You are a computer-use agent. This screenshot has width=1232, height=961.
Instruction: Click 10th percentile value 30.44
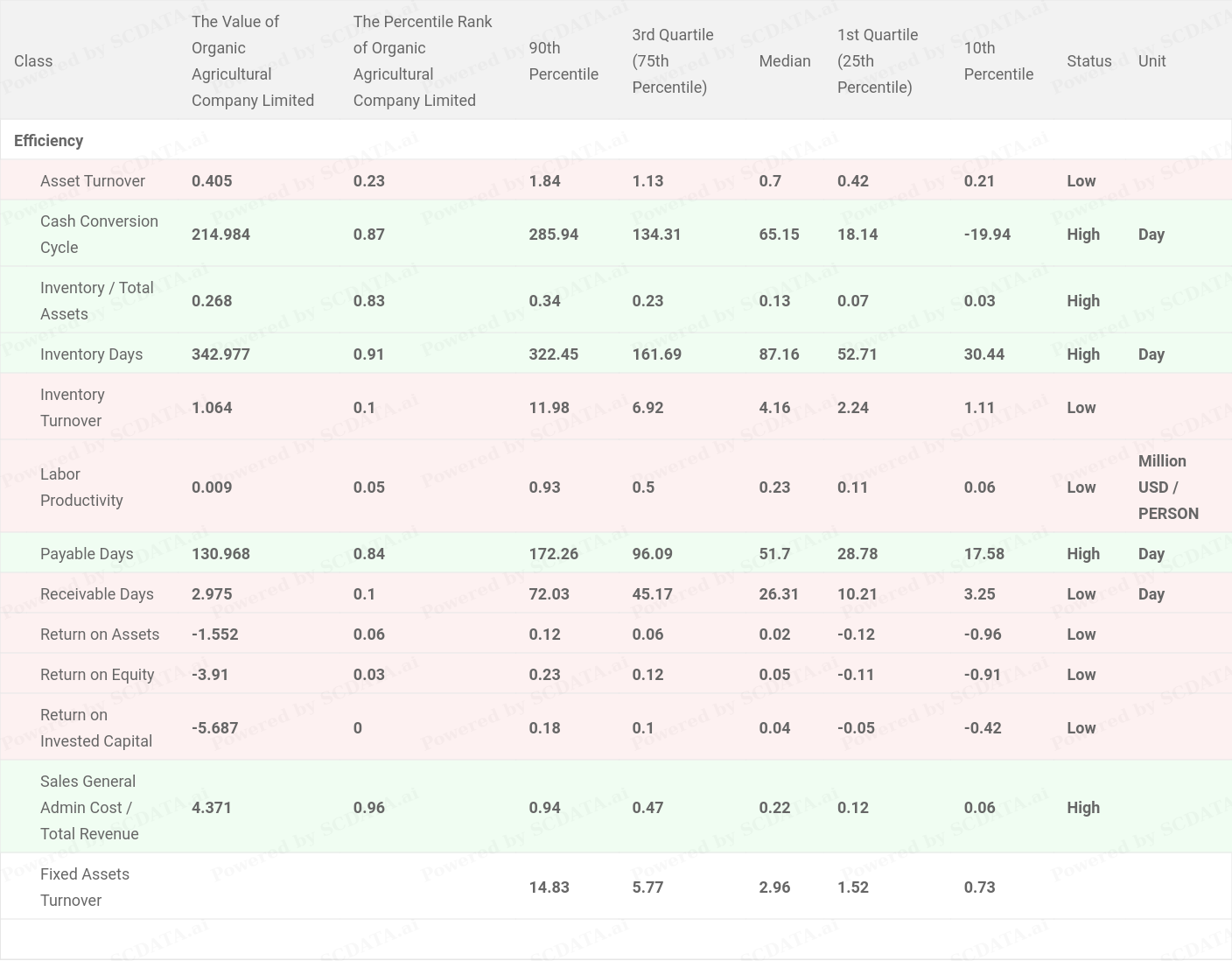(983, 354)
